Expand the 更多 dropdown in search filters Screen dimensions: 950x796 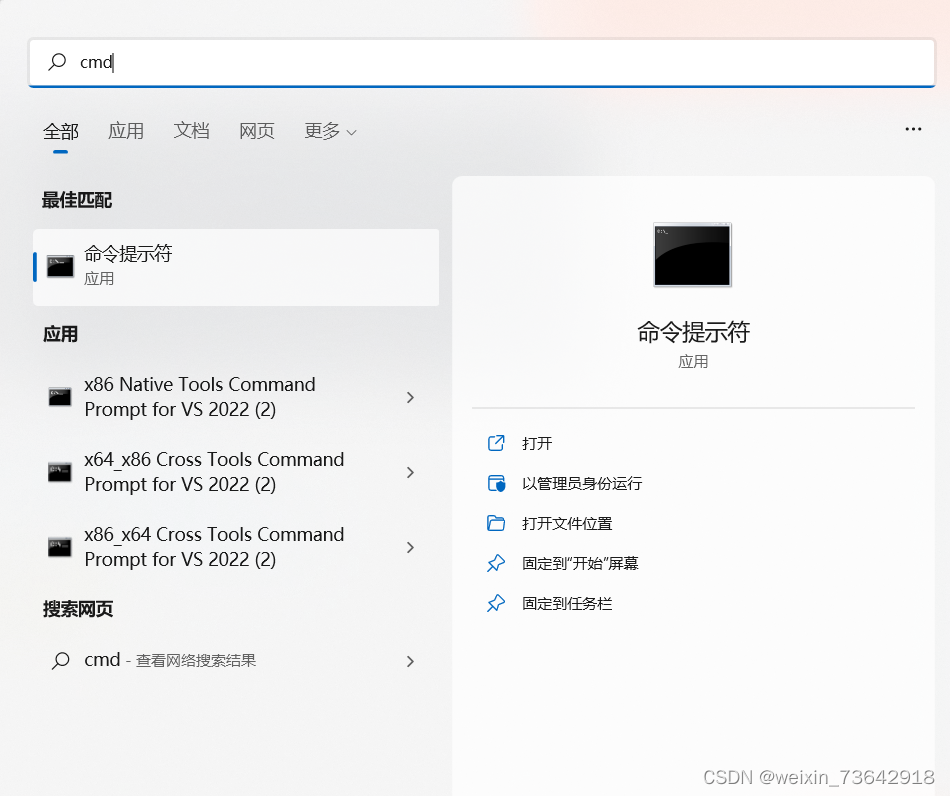pyautogui.click(x=330, y=130)
